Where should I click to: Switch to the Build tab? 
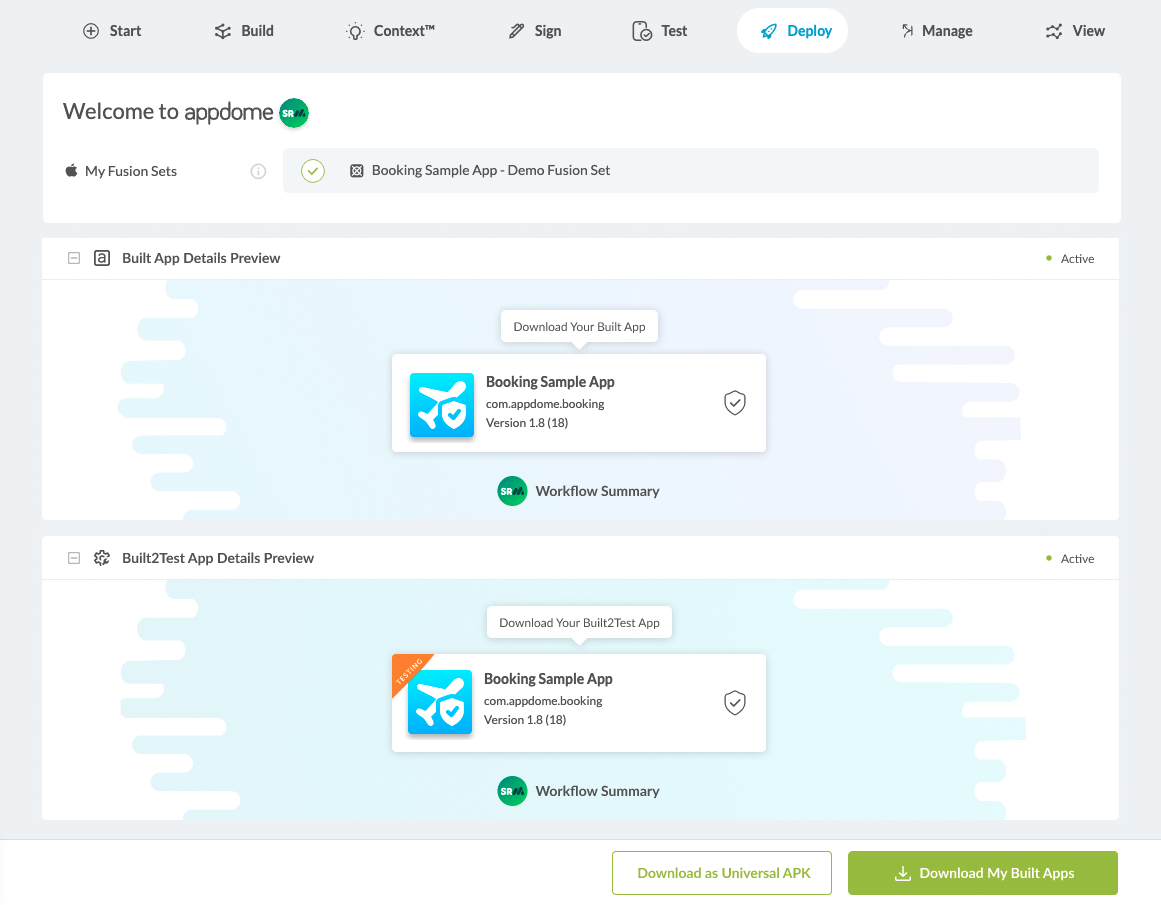pyautogui.click(x=244, y=31)
